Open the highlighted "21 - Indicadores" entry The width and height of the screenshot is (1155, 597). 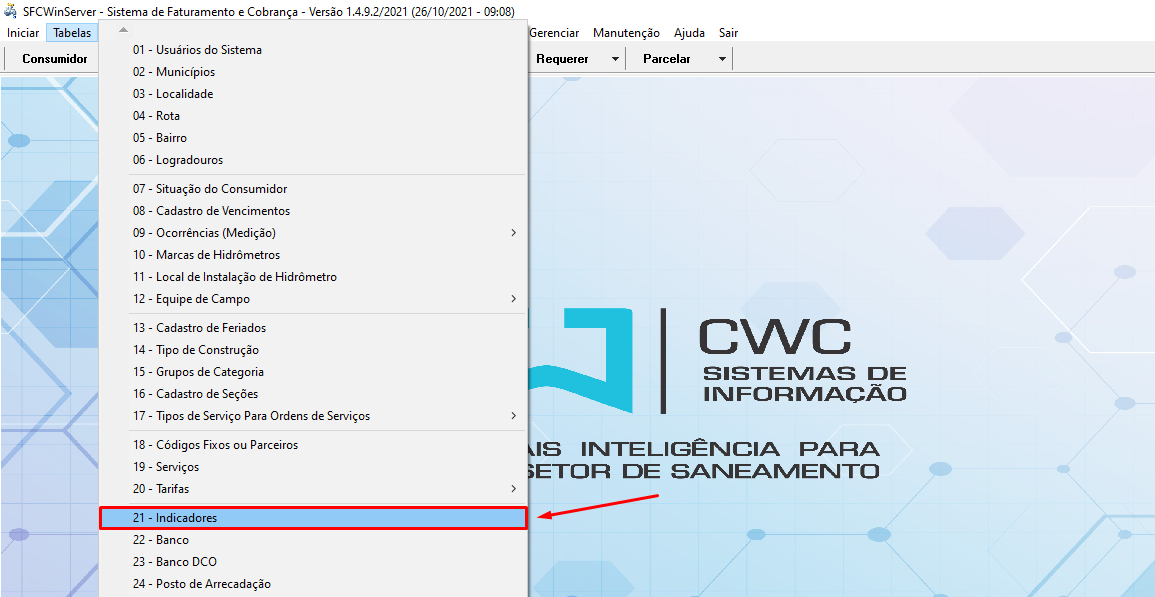(x=176, y=517)
